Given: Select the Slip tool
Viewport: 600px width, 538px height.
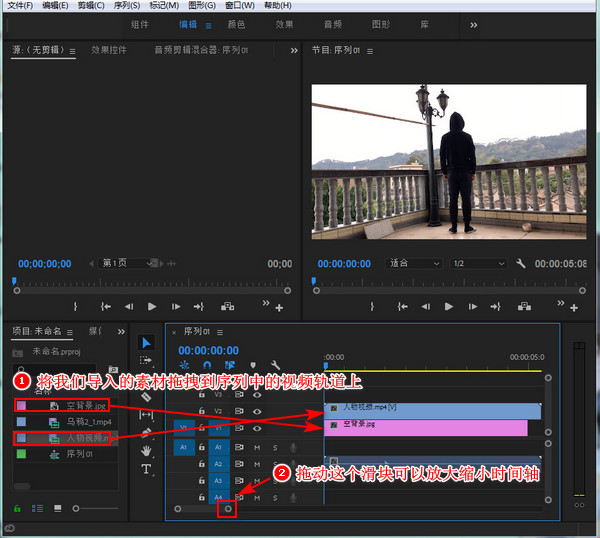Looking at the screenshot, I should pos(146,415).
